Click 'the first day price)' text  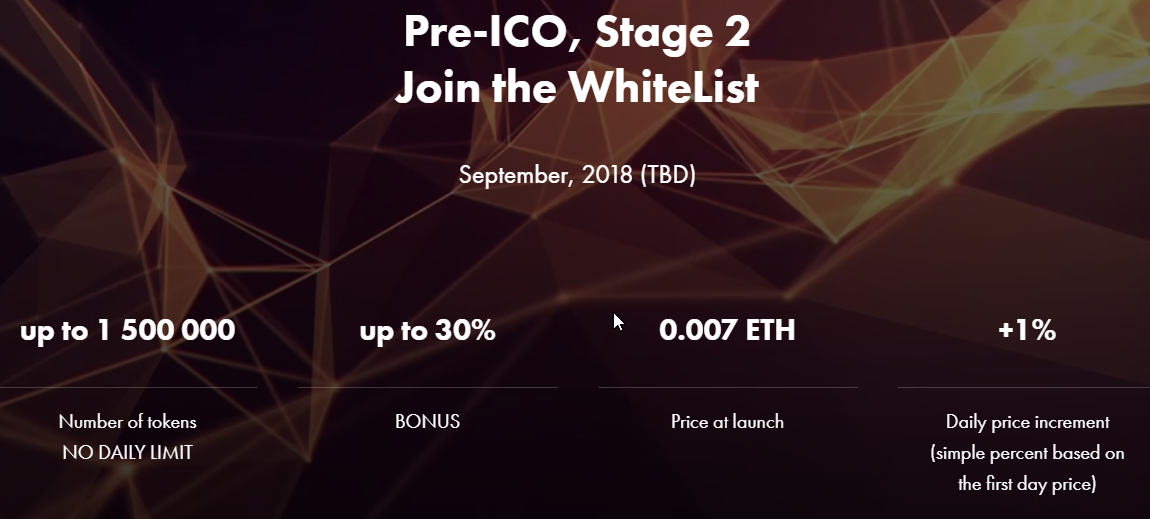coord(1027,485)
